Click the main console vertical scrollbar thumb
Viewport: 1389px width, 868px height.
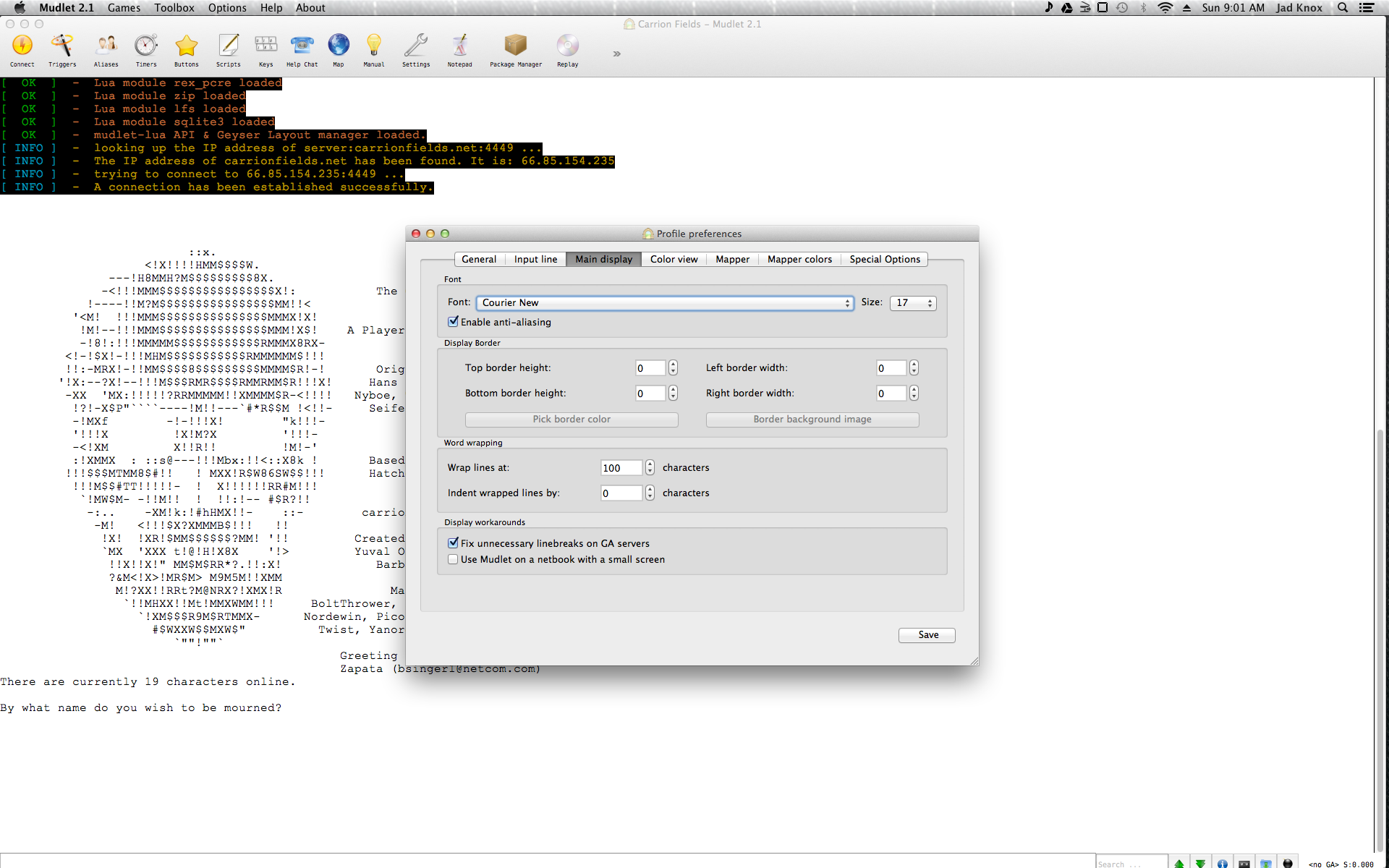(1382, 640)
